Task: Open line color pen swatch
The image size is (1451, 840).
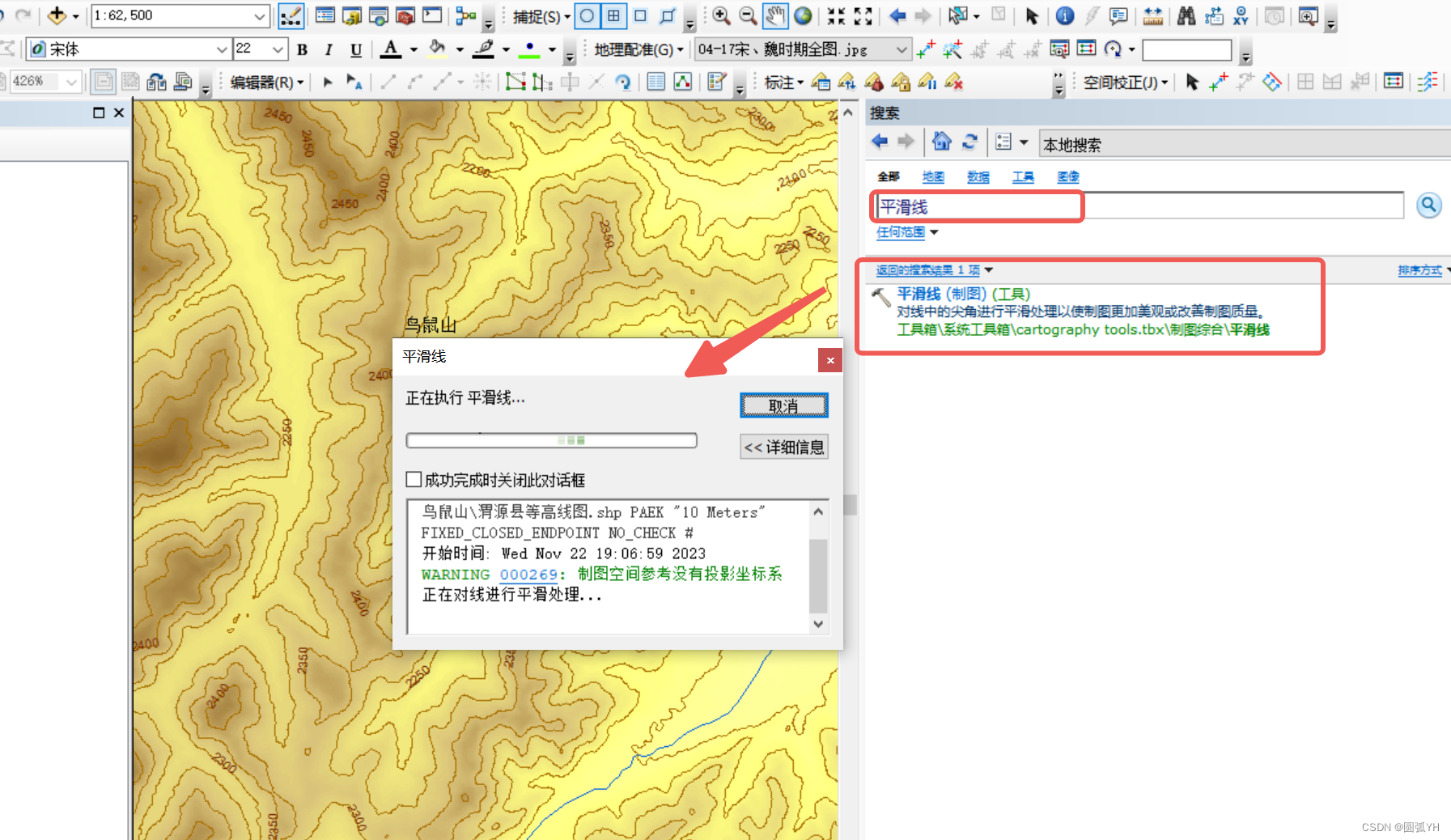Action: [x=483, y=49]
